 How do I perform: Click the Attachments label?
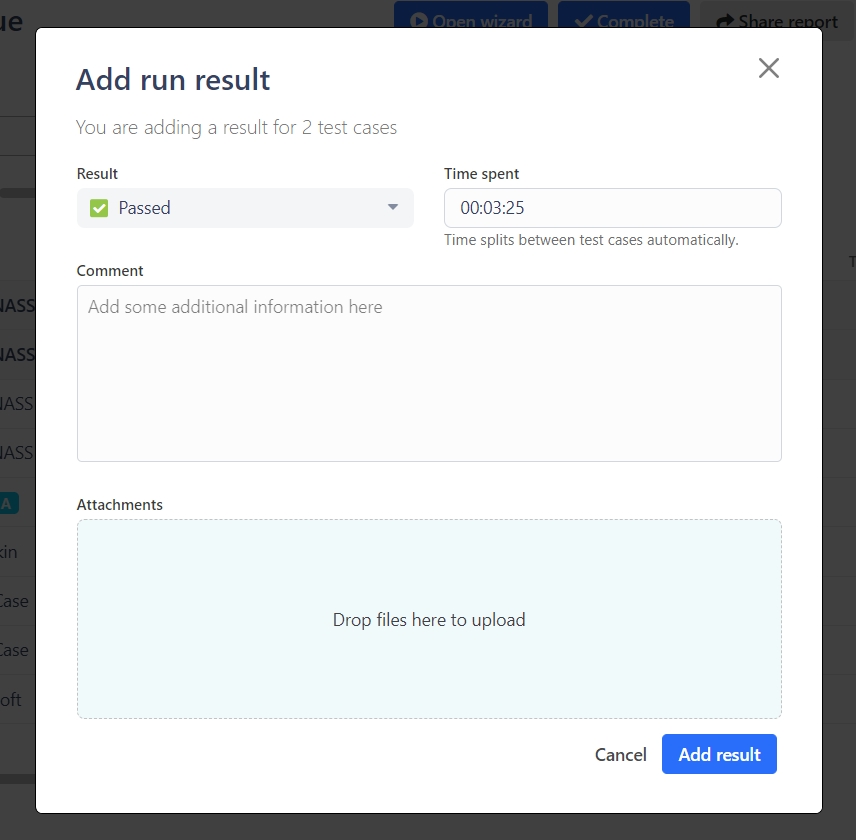tap(119, 505)
